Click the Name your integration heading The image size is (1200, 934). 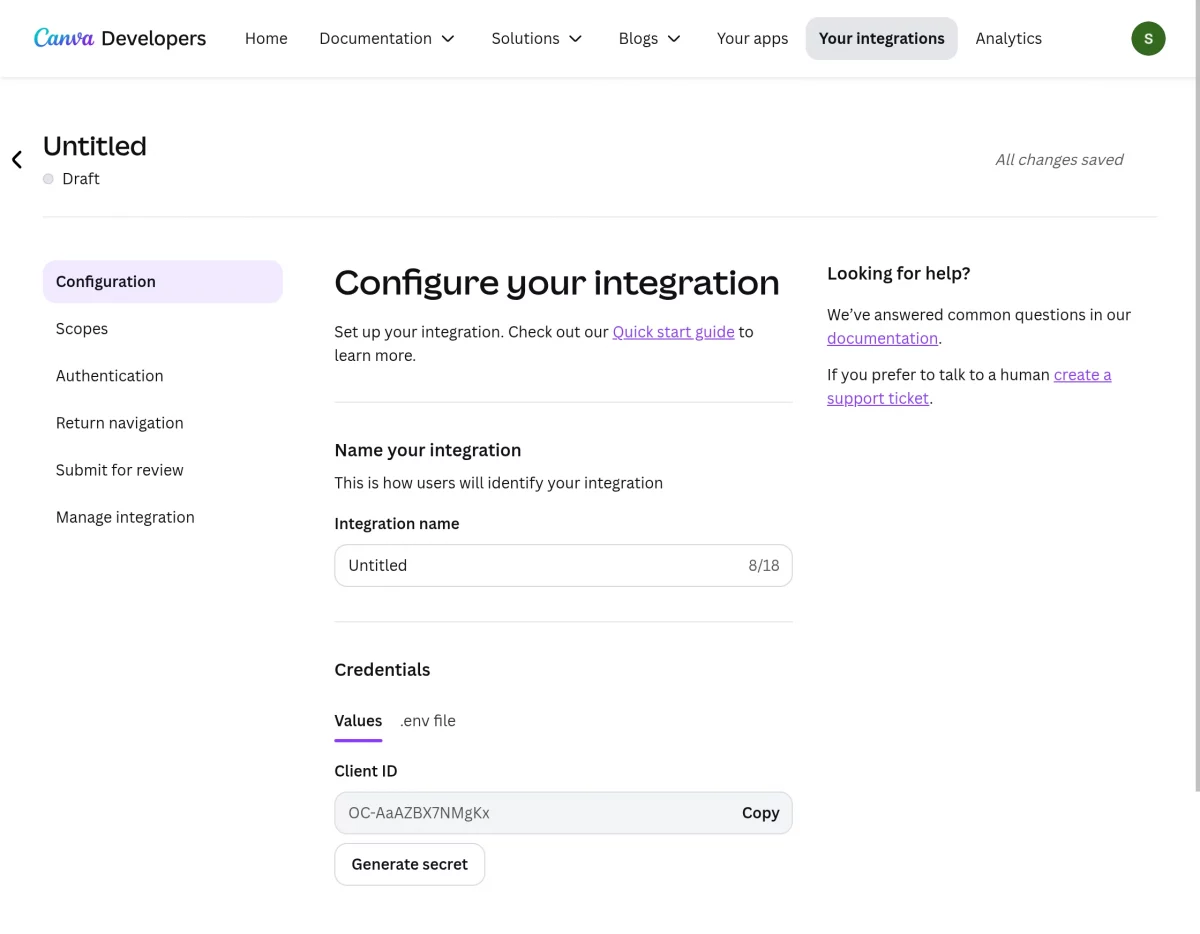[x=428, y=450]
